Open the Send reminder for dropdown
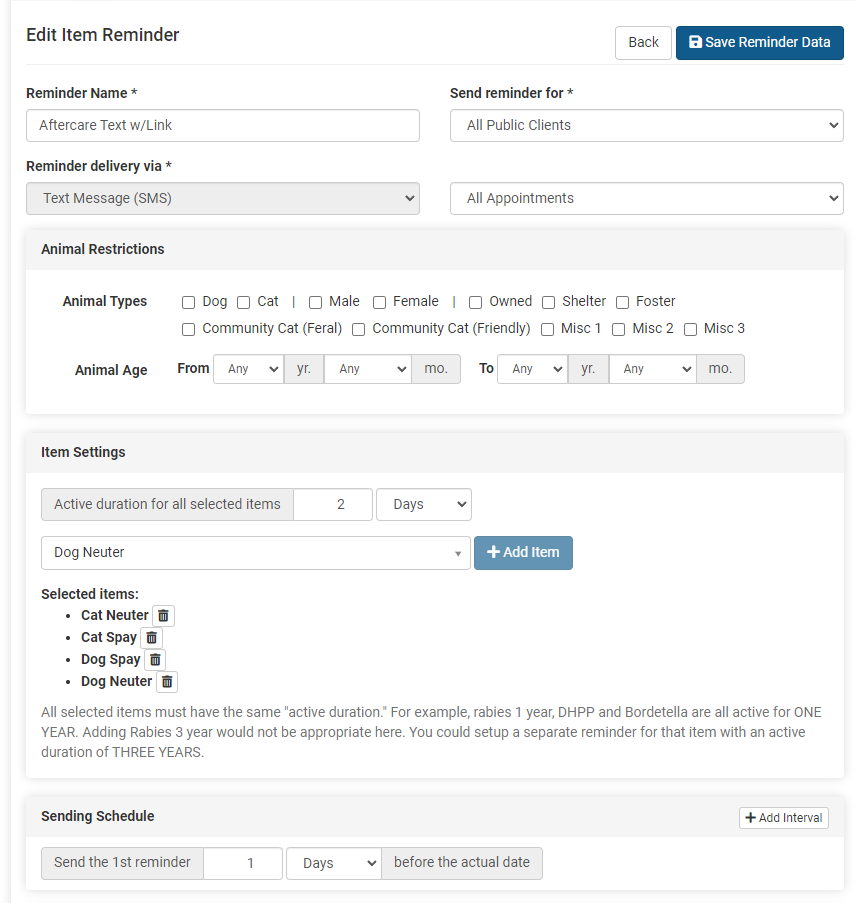Viewport: 855px width, 903px height. [x=646, y=126]
